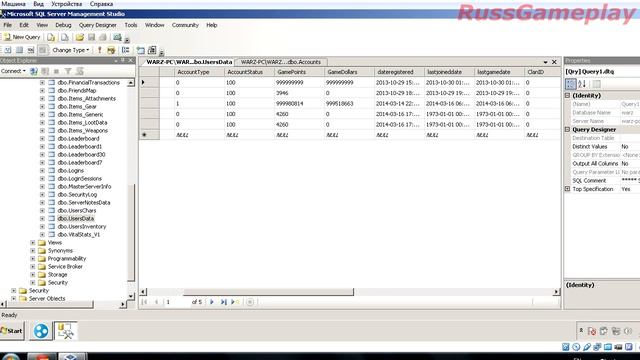
Task: Expand the Programmability folder node
Action: click(33, 258)
